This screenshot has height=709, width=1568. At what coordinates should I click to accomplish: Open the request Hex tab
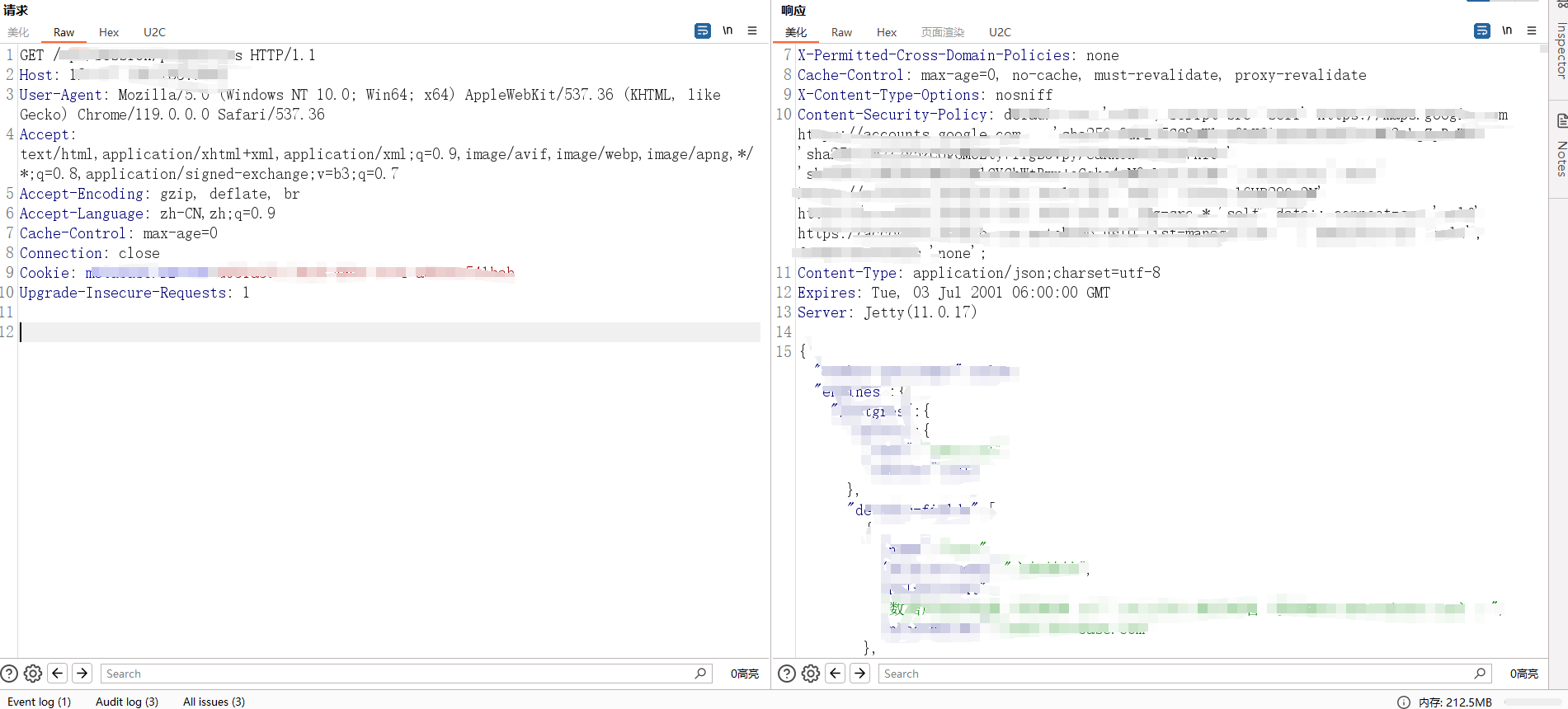click(109, 32)
